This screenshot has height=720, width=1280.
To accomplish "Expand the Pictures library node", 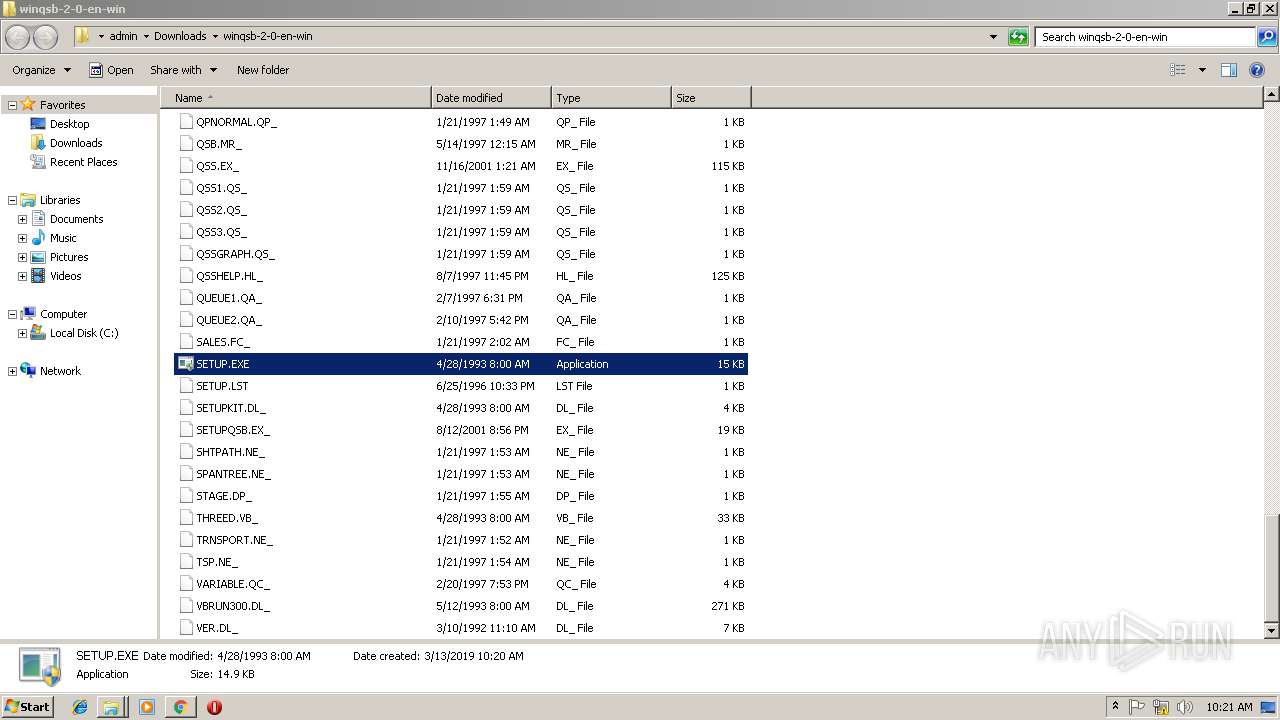I will tap(22, 257).
